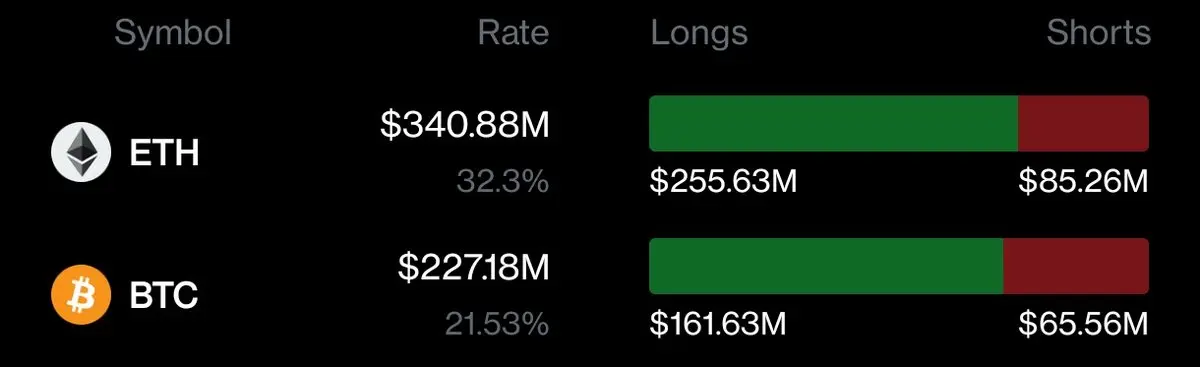Click the red shorts segment of ETH bar
This screenshot has width=1200, height=367.
(x=1083, y=123)
